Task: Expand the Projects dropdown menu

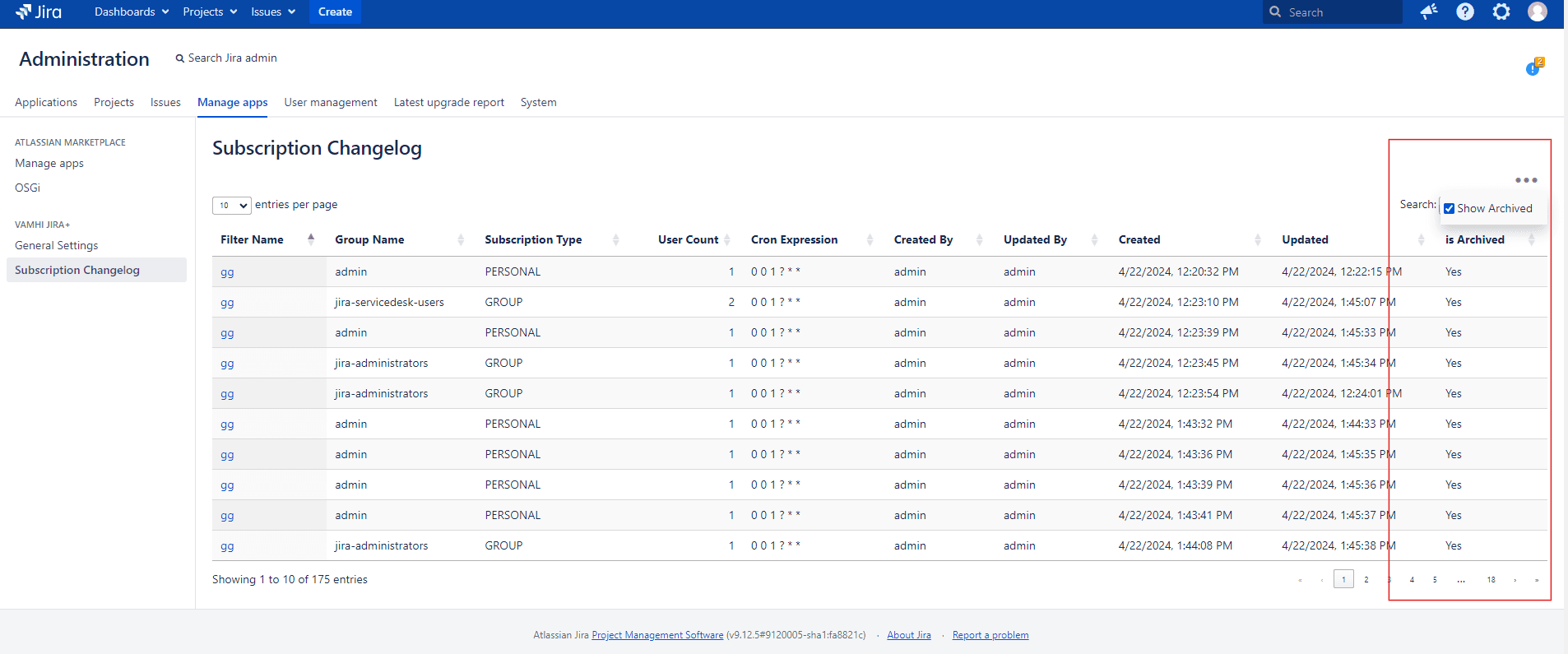Action: 210,12
